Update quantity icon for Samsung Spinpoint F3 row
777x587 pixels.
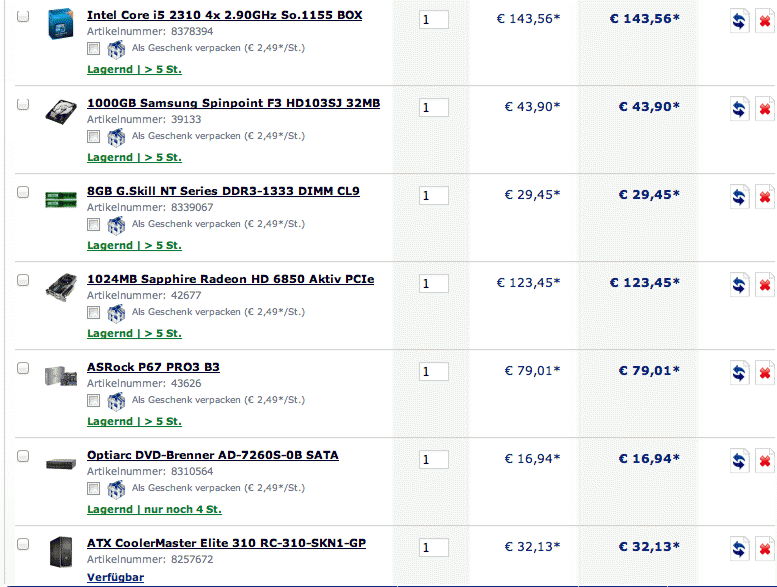(x=739, y=109)
